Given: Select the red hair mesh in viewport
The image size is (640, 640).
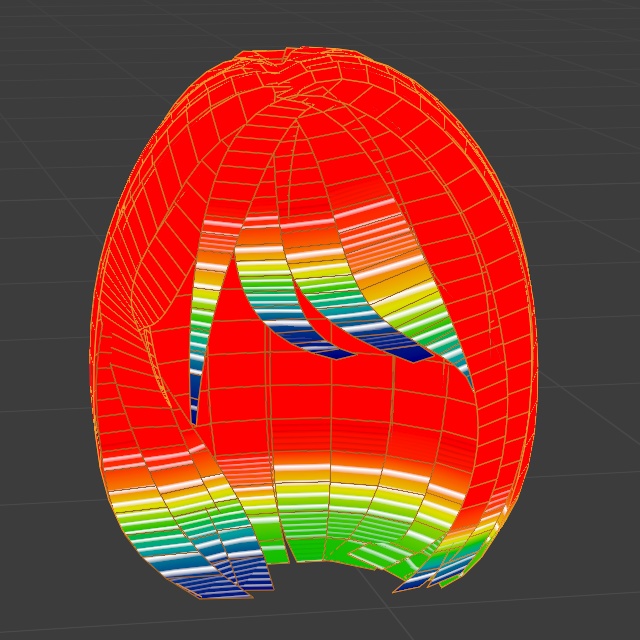Looking at the screenshot, I should 313,322.
